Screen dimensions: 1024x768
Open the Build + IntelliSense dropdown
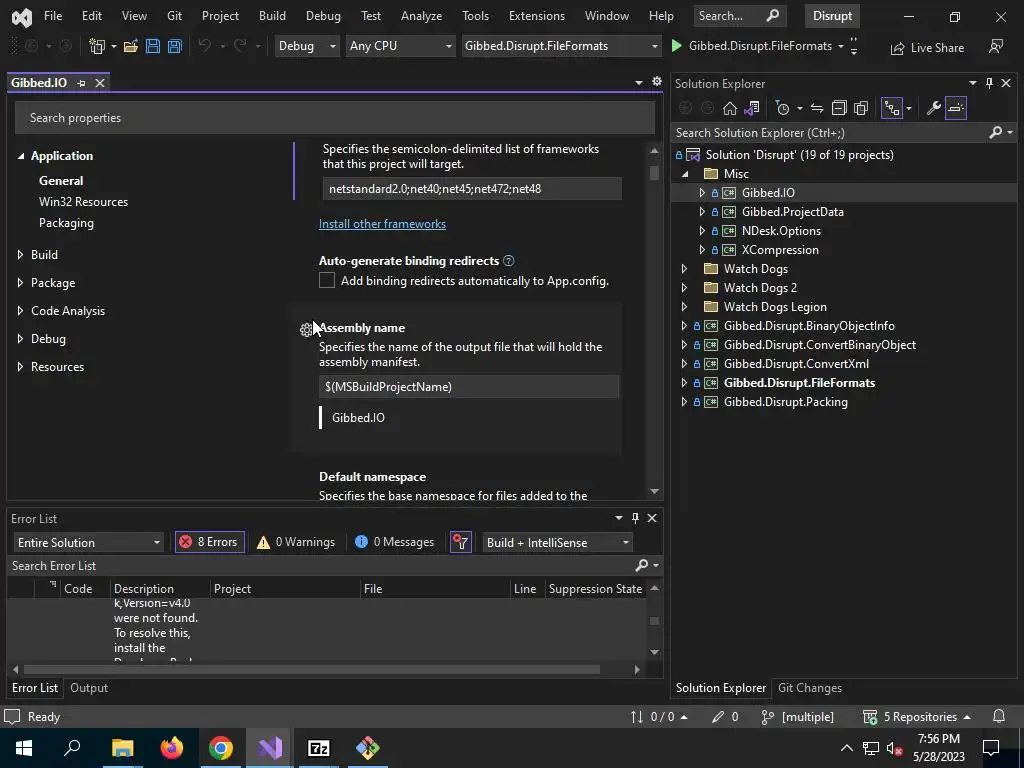click(x=558, y=543)
